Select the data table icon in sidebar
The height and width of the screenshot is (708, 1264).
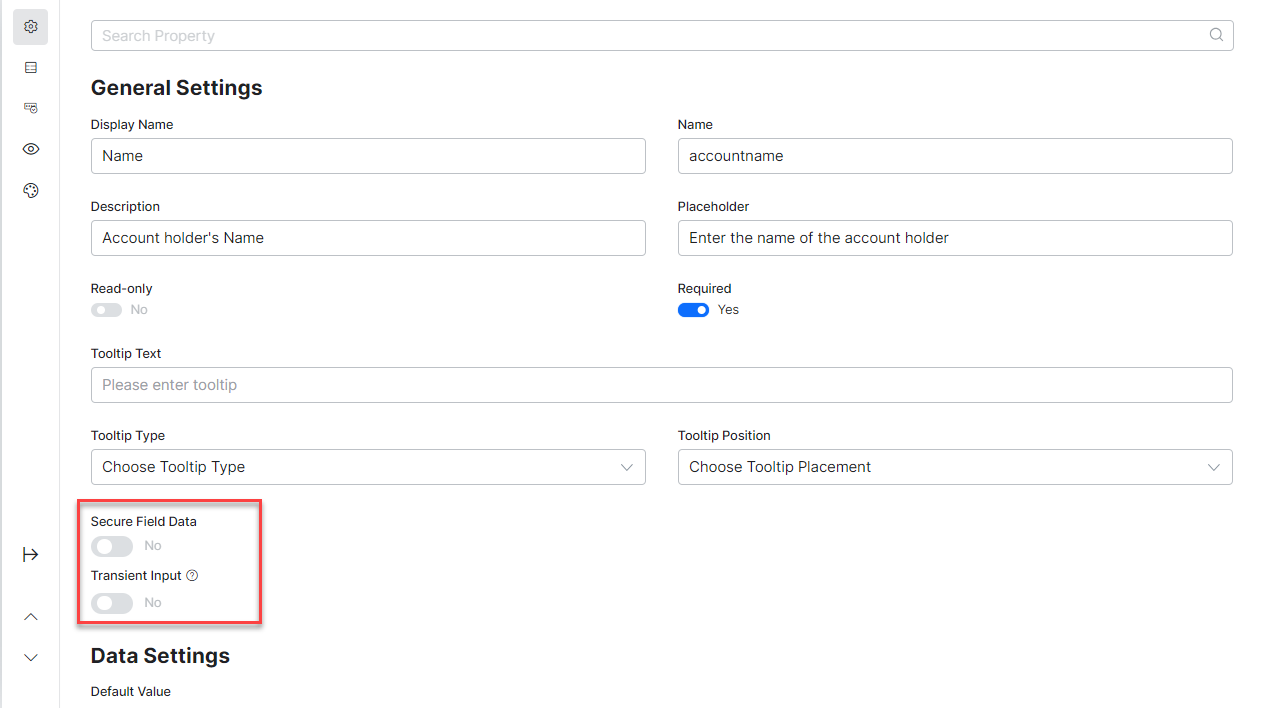pyautogui.click(x=30, y=68)
